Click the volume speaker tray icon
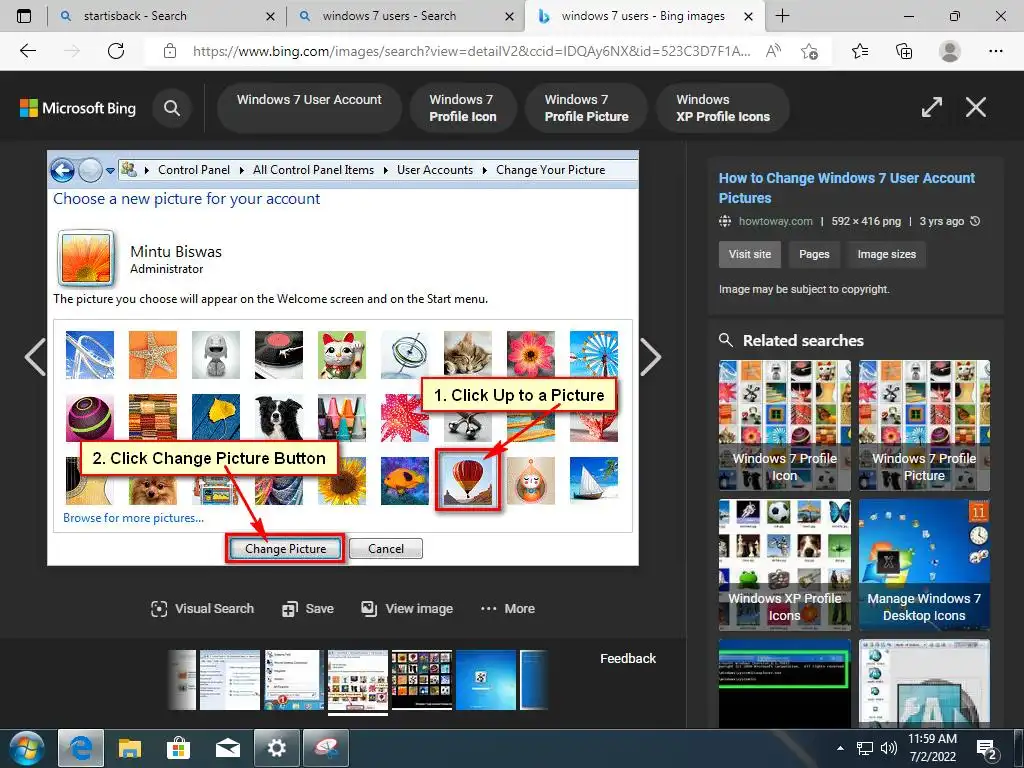The width and height of the screenshot is (1024, 768). click(x=888, y=748)
